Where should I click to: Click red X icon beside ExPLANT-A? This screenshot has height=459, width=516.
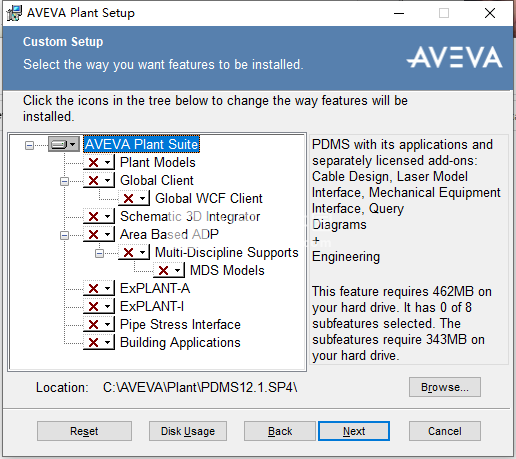click(x=93, y=289)
